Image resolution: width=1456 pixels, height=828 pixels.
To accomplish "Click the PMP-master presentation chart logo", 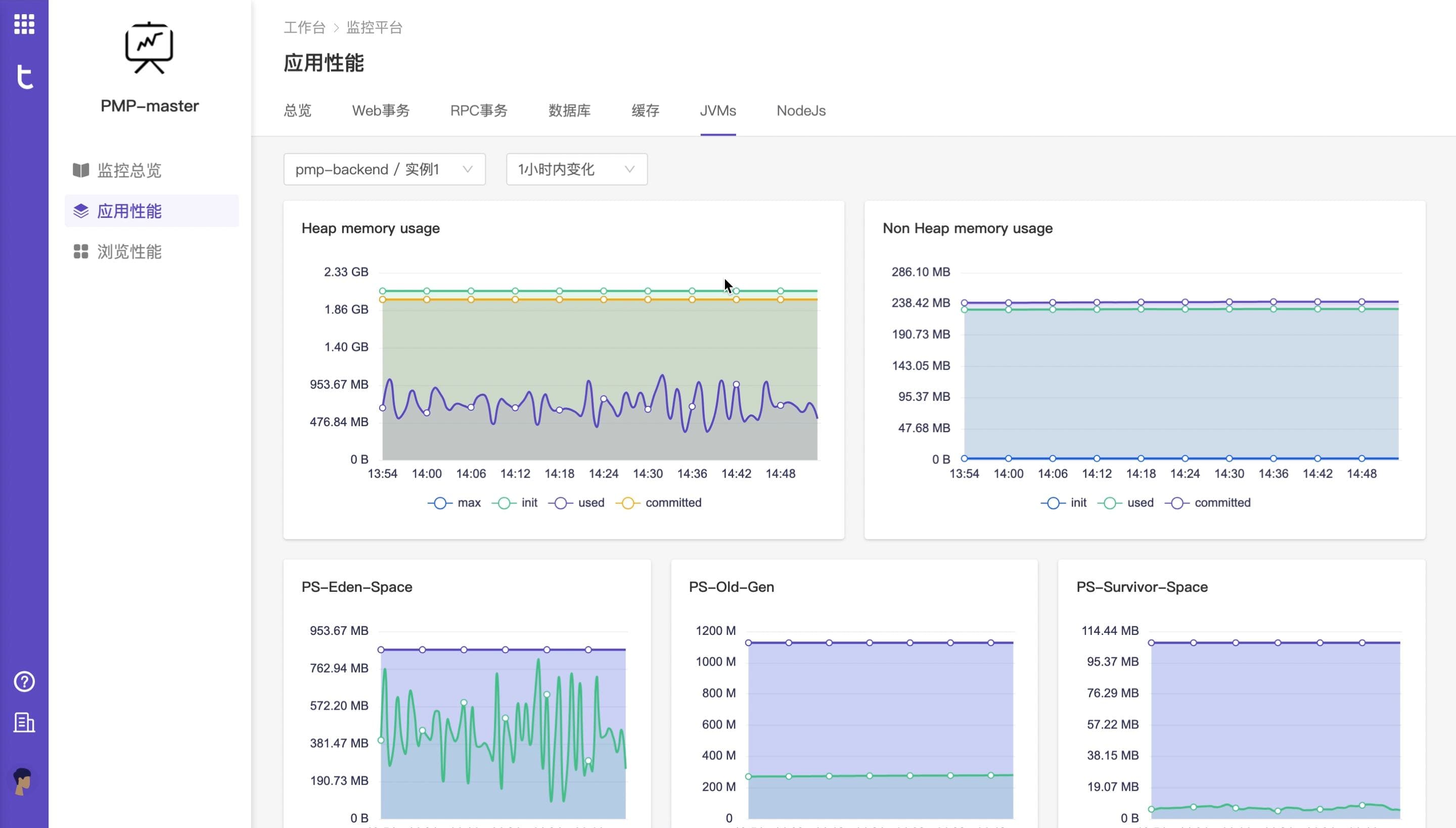I will (149, 49).
